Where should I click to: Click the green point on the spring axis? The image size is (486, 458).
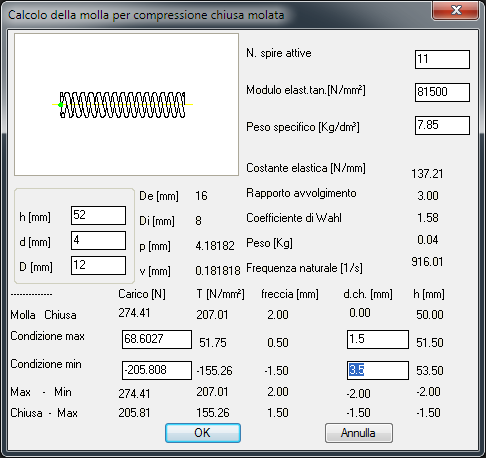tap(61, 105)
